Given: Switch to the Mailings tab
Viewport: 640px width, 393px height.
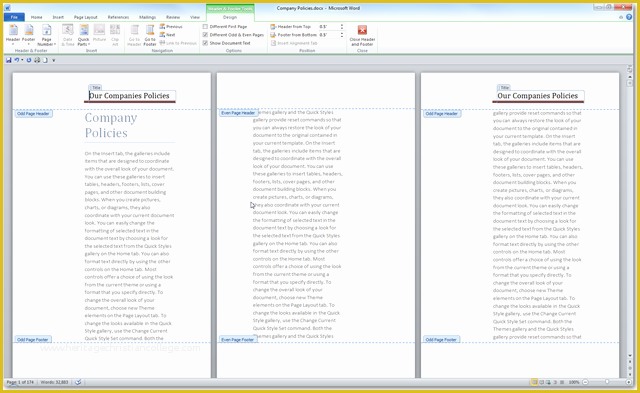Looking at the screenshot, I should [x=147, y=17].
